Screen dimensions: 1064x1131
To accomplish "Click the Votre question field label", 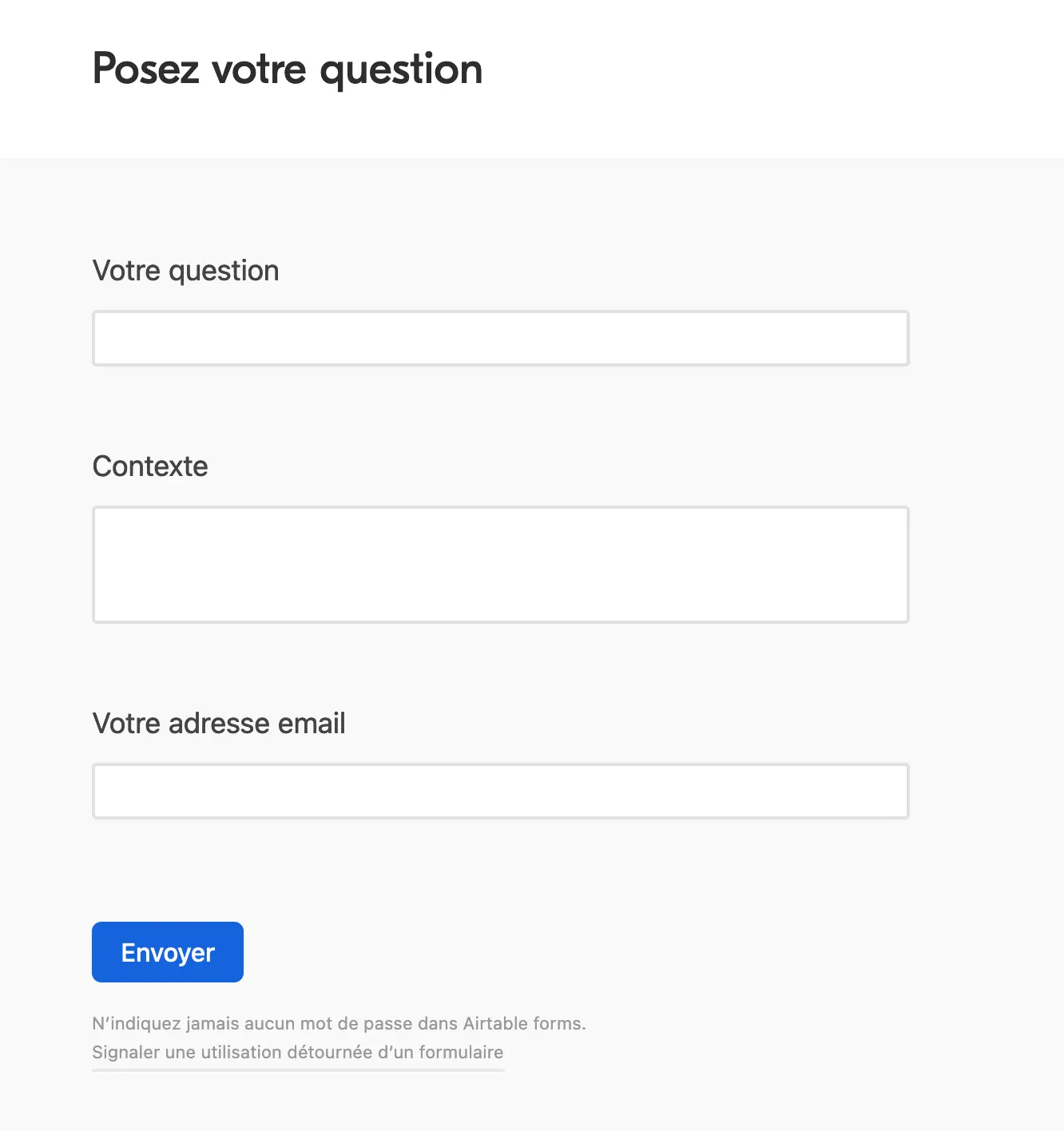I will (x=185, y=271).
